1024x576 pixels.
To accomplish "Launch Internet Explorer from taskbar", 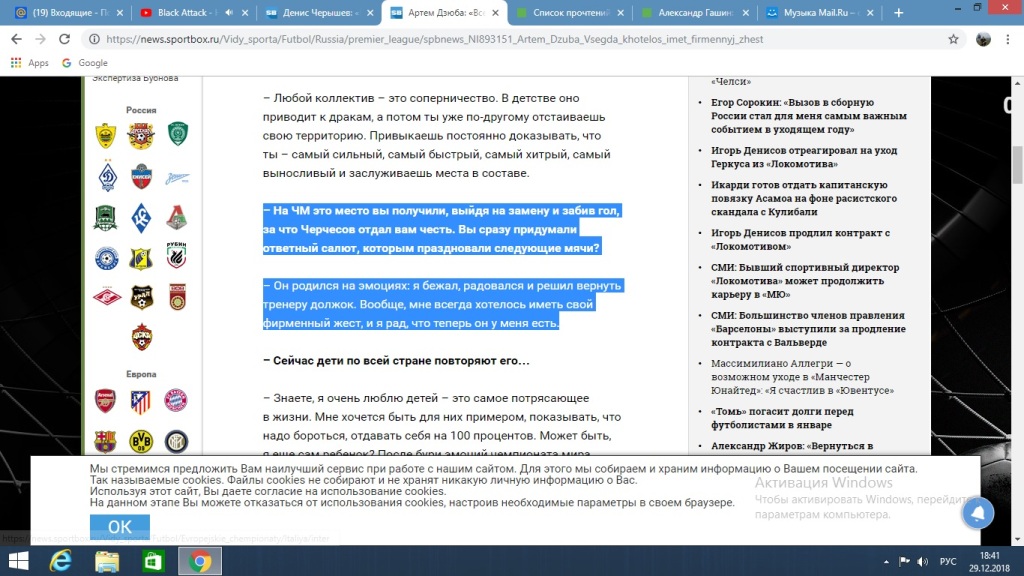I will coord(60,561).
